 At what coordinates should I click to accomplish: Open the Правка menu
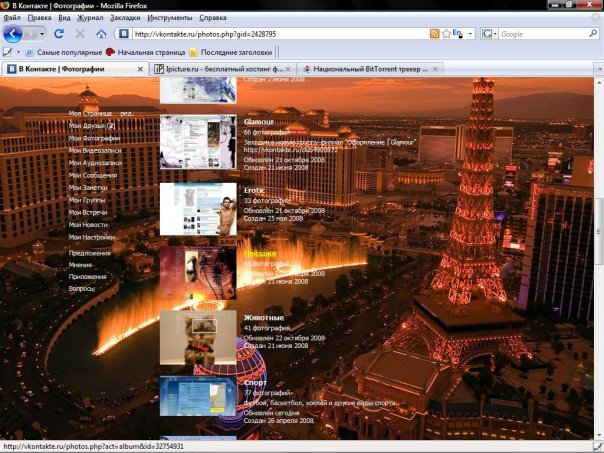pos(39,18)
